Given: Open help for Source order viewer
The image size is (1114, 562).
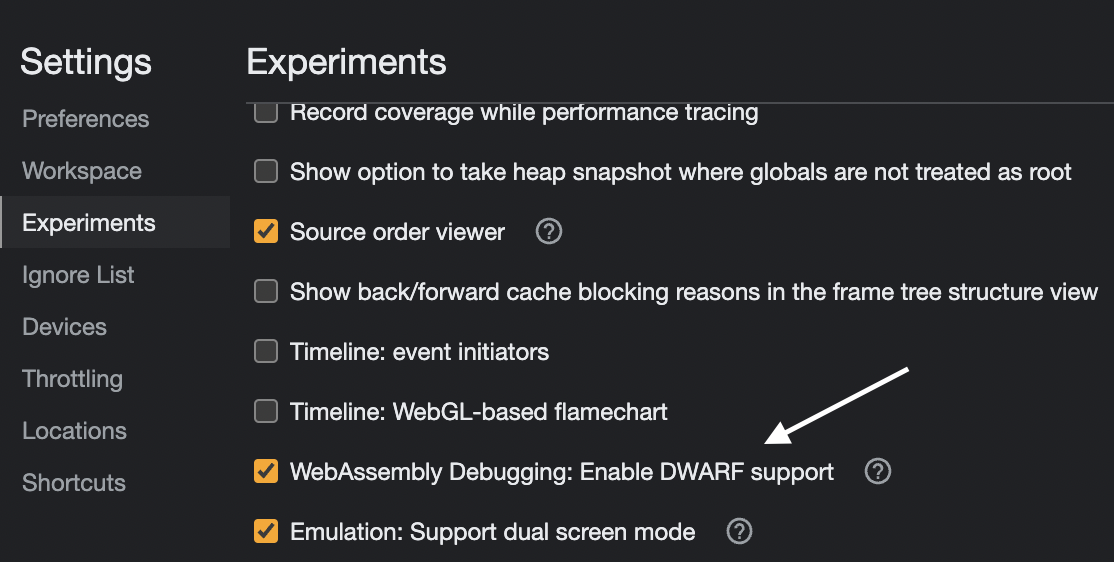Looking at the screenshot, I should (549, 232).
